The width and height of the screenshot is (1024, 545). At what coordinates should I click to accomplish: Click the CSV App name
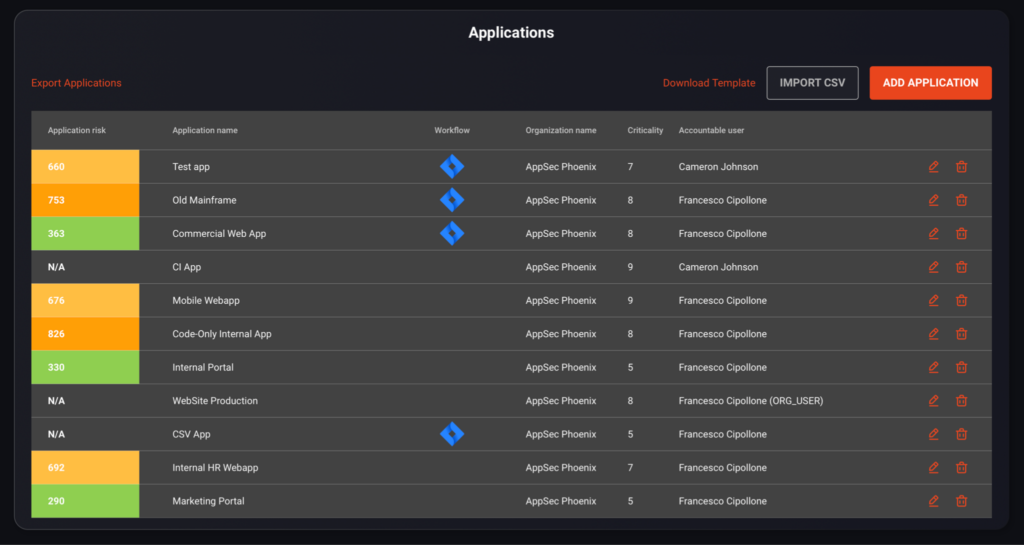[191, 434]
